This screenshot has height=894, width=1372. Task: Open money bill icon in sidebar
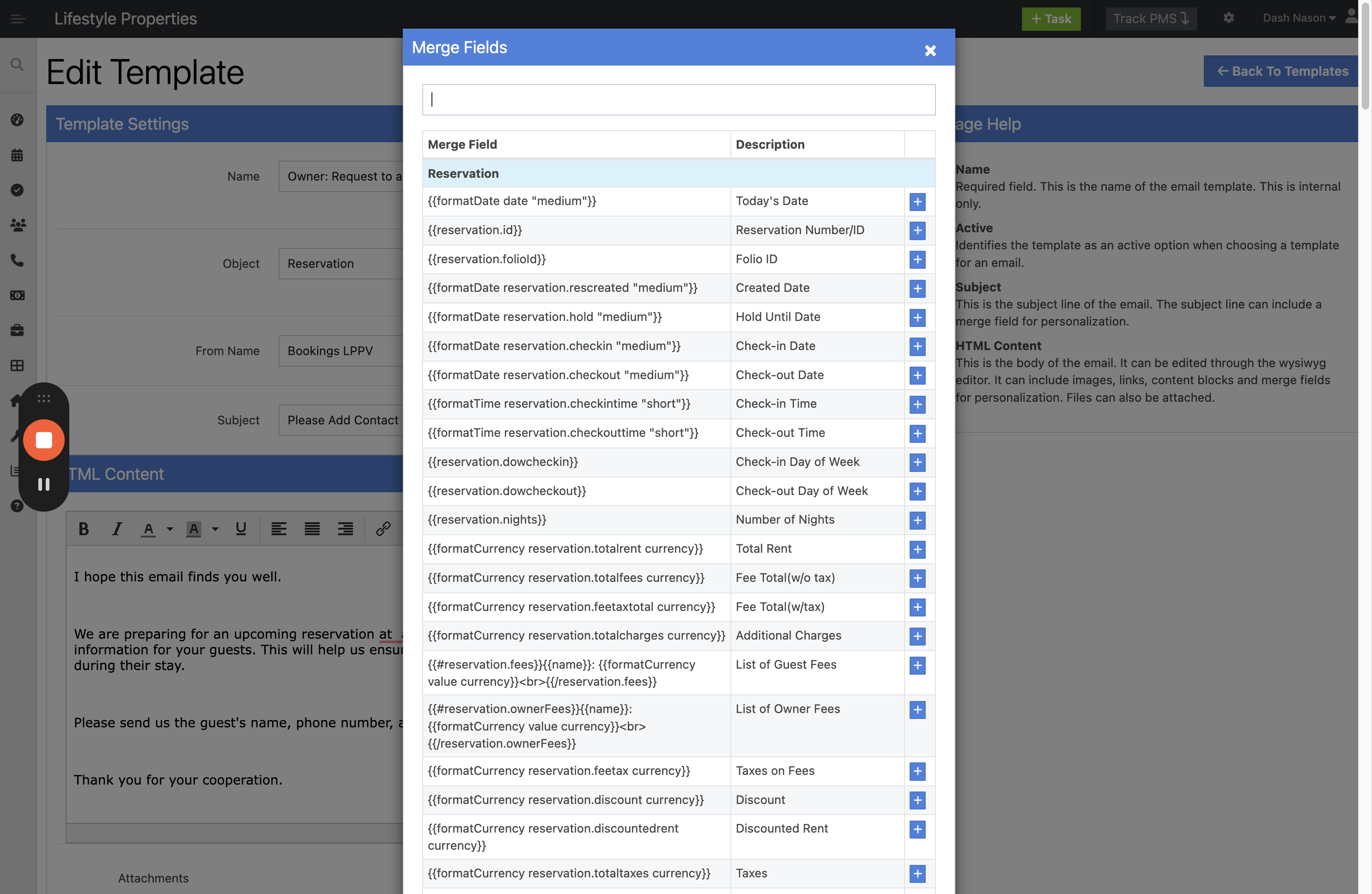point(17,296)
